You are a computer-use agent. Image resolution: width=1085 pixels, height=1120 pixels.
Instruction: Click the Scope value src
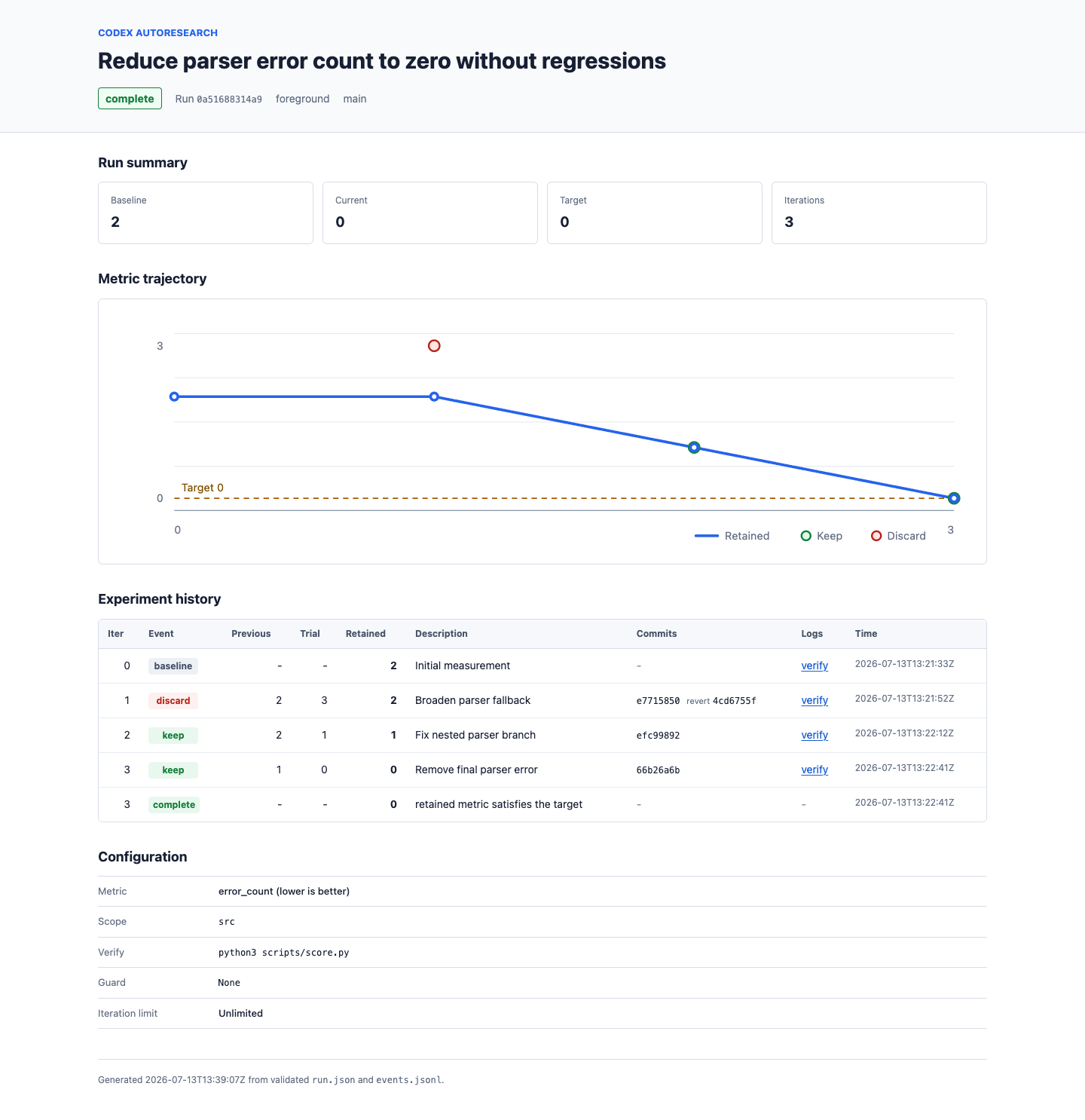pos(227,922)
